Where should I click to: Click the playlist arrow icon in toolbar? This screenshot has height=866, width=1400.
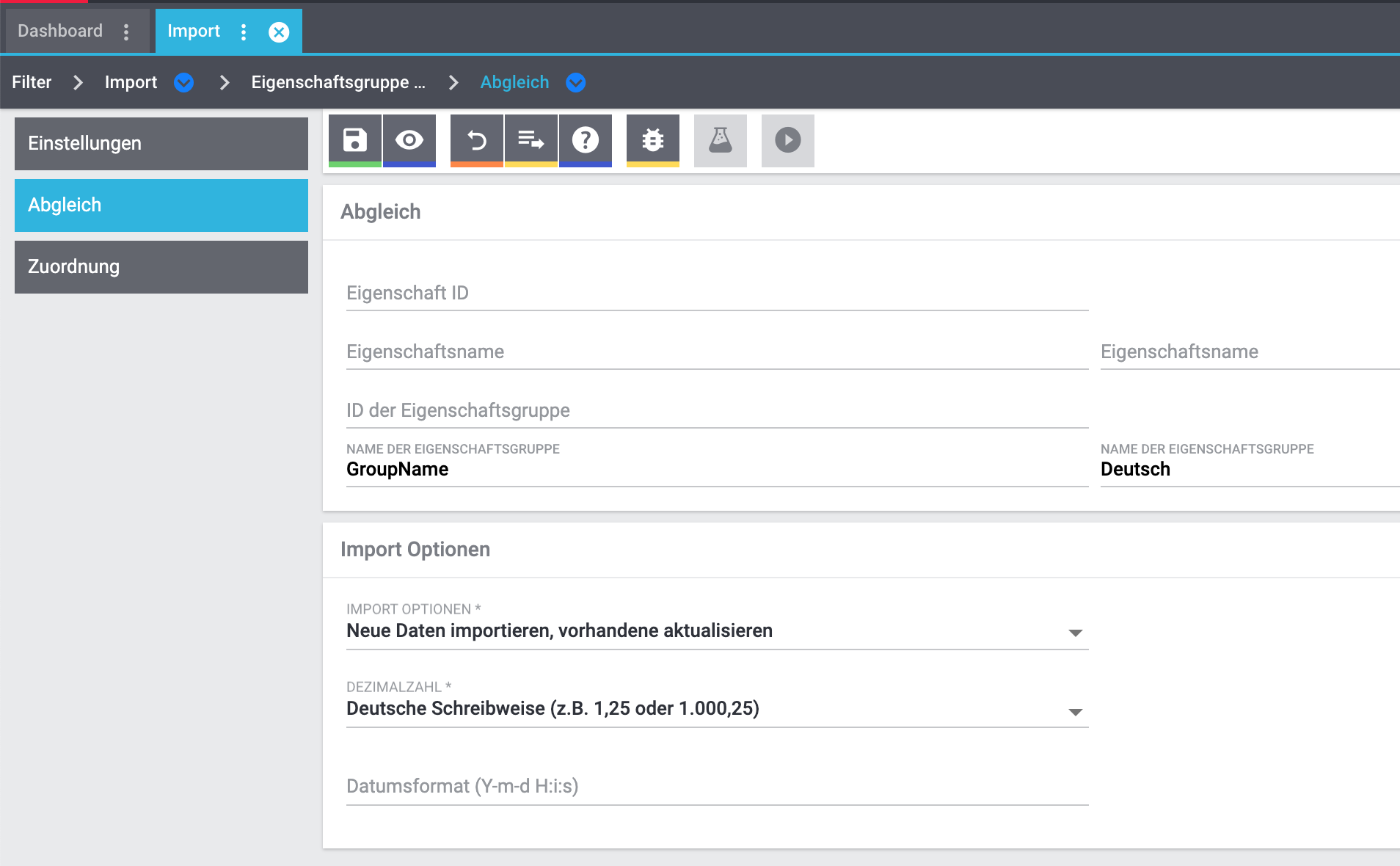point(531,139)
